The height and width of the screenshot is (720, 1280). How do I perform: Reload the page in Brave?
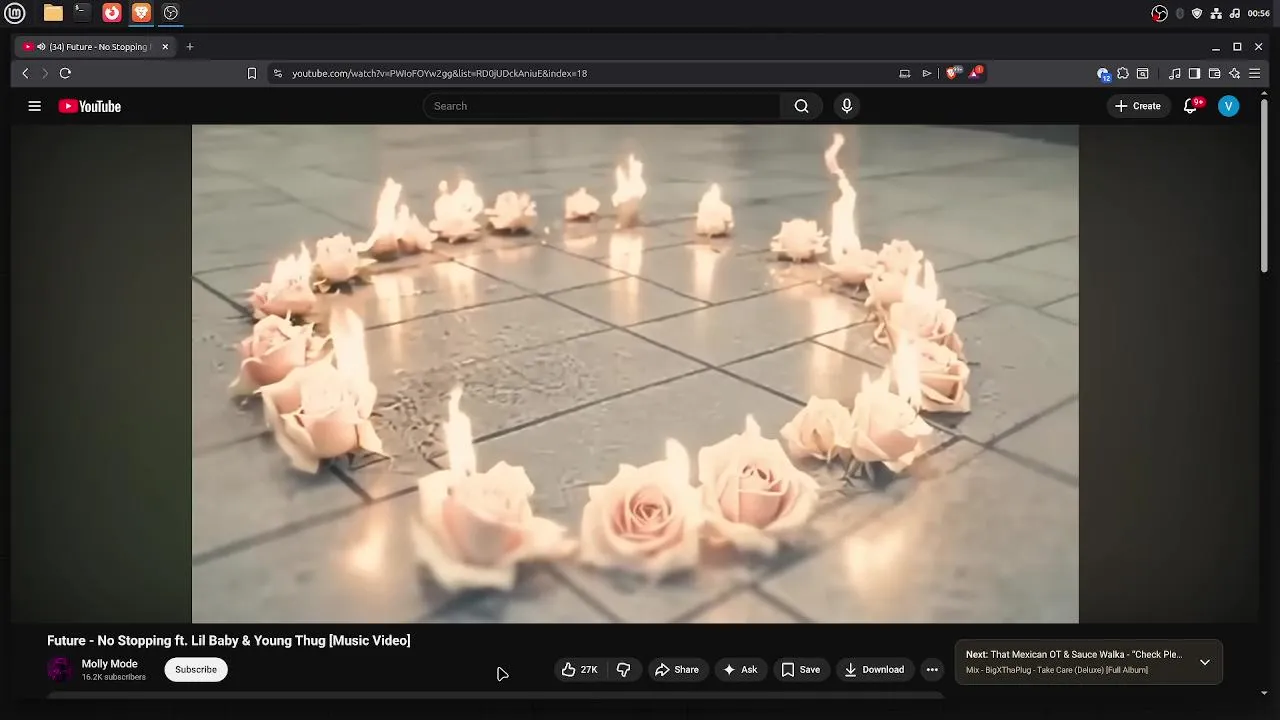(x=65, y=73)
